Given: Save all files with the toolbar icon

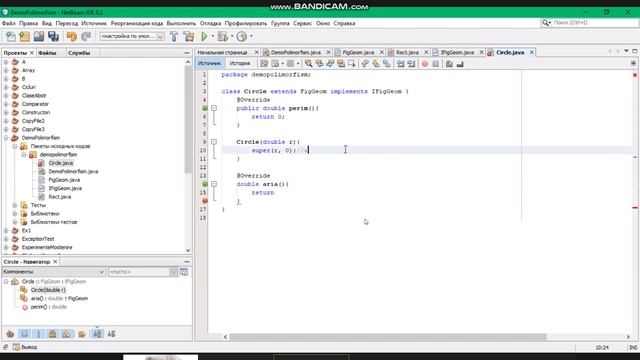Looking at the screenshot, I should [53, 37].
